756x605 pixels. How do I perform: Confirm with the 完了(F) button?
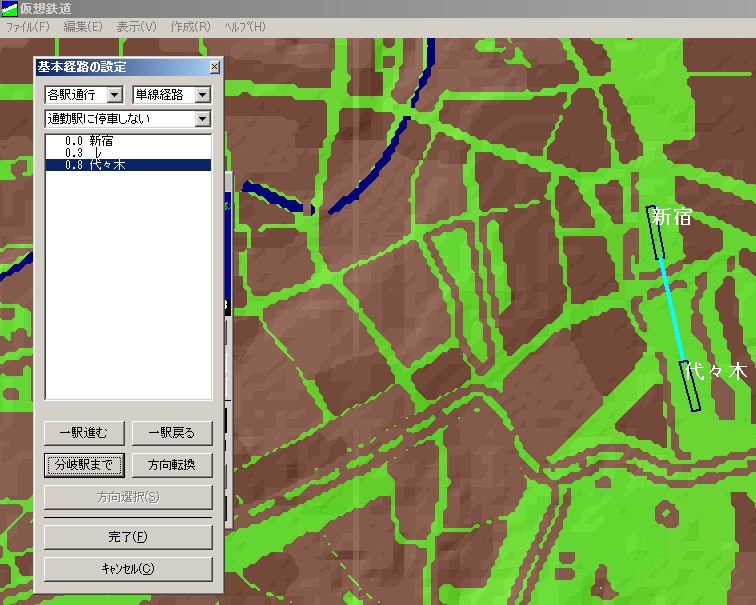(x=128, y=537)
